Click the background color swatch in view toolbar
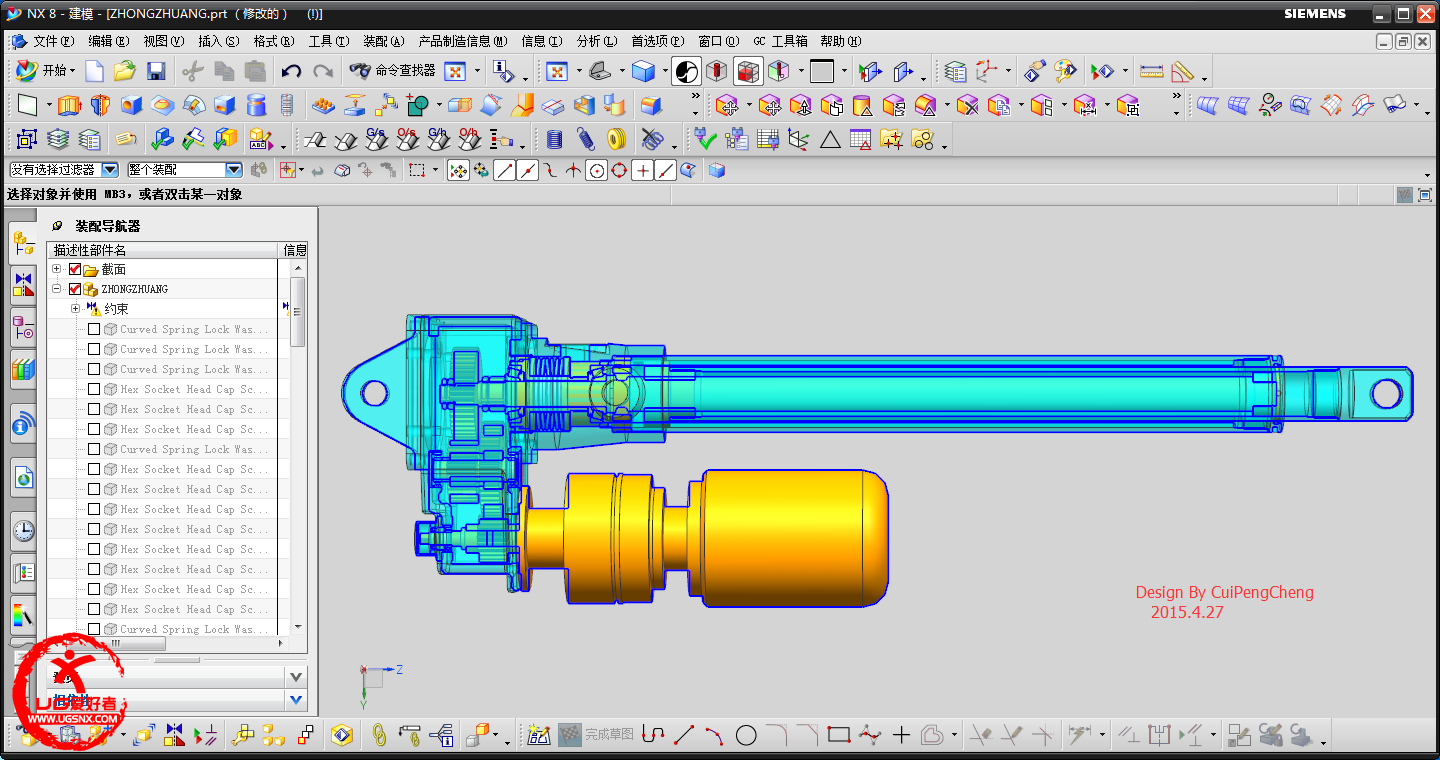This screenshot has height=760, width=1440. pos(822,71)
